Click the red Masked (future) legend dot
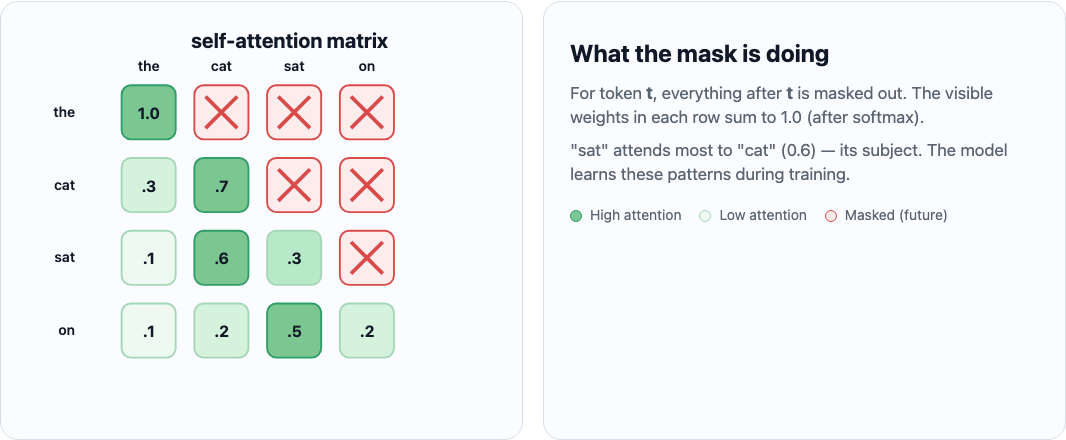 tap(830, 215)
